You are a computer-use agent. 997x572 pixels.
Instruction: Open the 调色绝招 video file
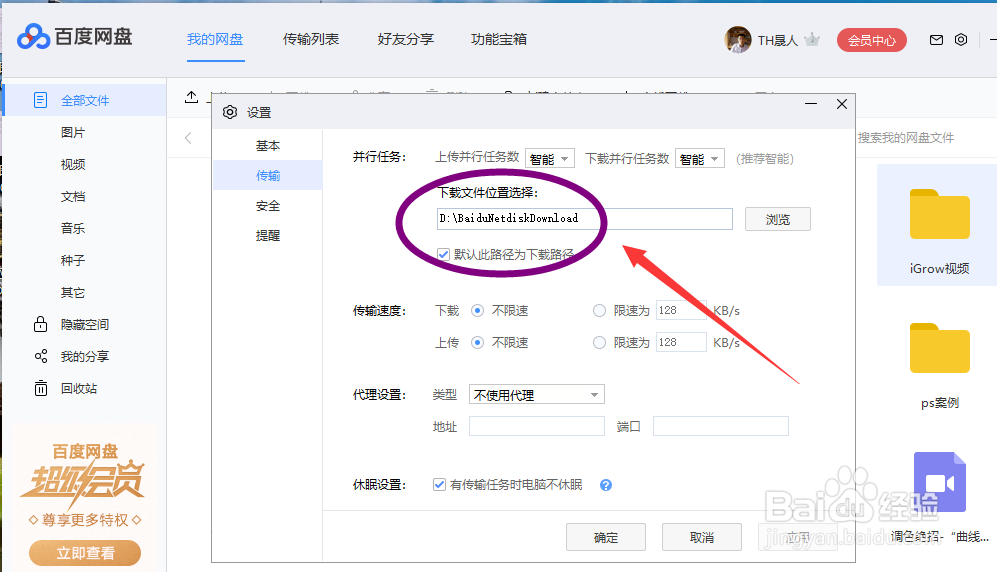(939, 497)
